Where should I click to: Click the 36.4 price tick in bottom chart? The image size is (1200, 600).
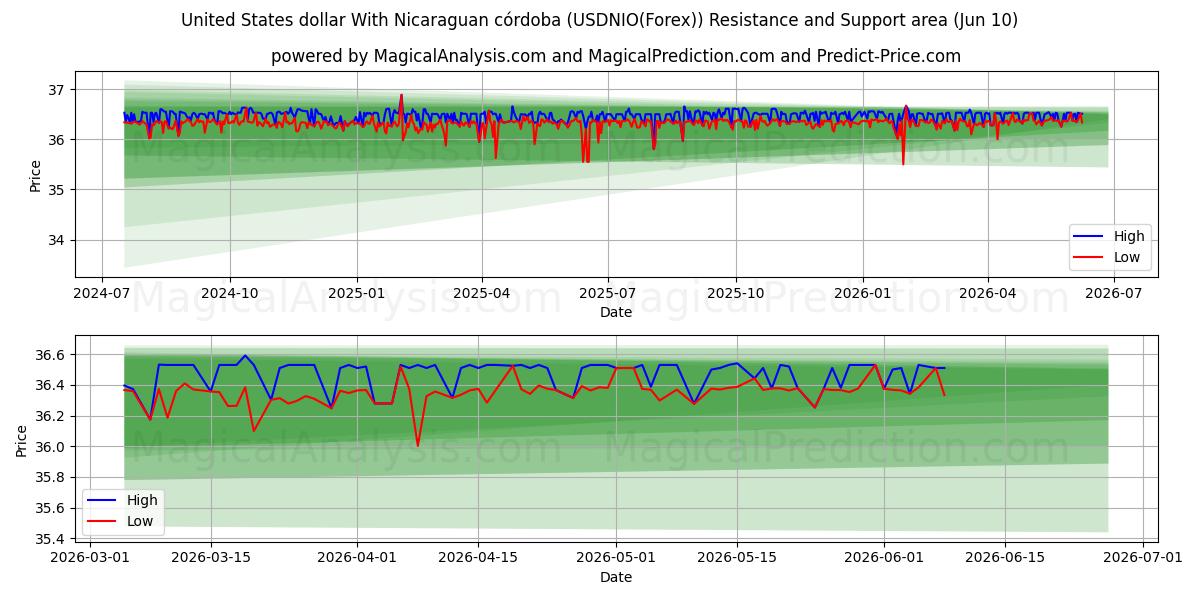click(50, 386)
